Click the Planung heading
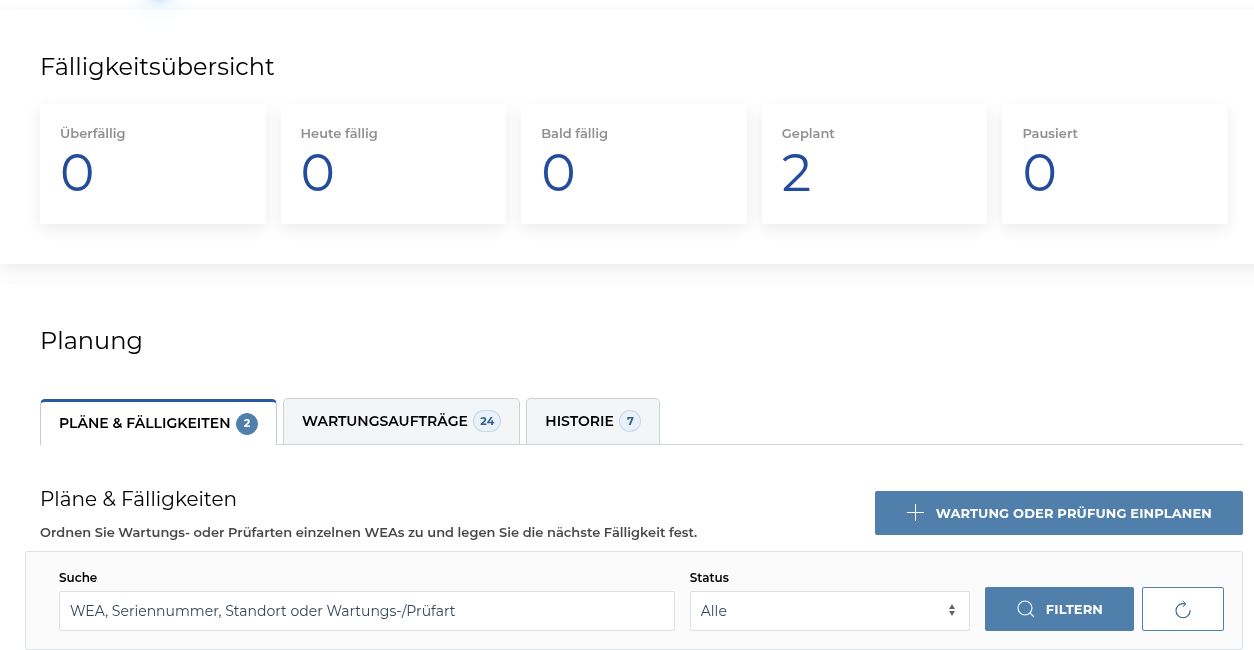Image resolution: width=1254 pixels, height=650 pixels. pyautogui.click(x=91, y=341)
